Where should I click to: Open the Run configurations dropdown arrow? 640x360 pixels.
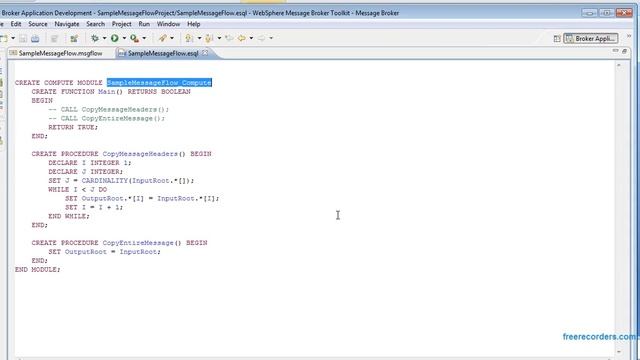(x=124, y=38)
